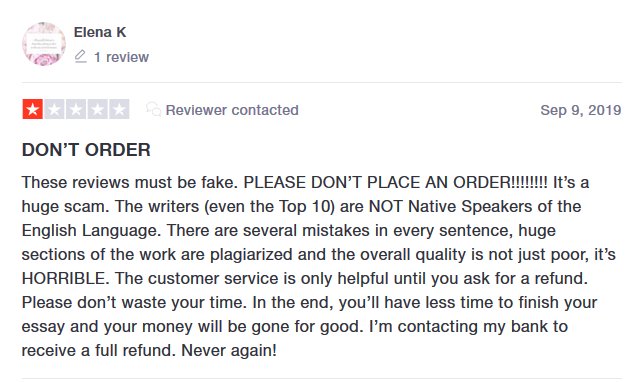Click the first red filled star
641x382 pixels.
(33, 109)
